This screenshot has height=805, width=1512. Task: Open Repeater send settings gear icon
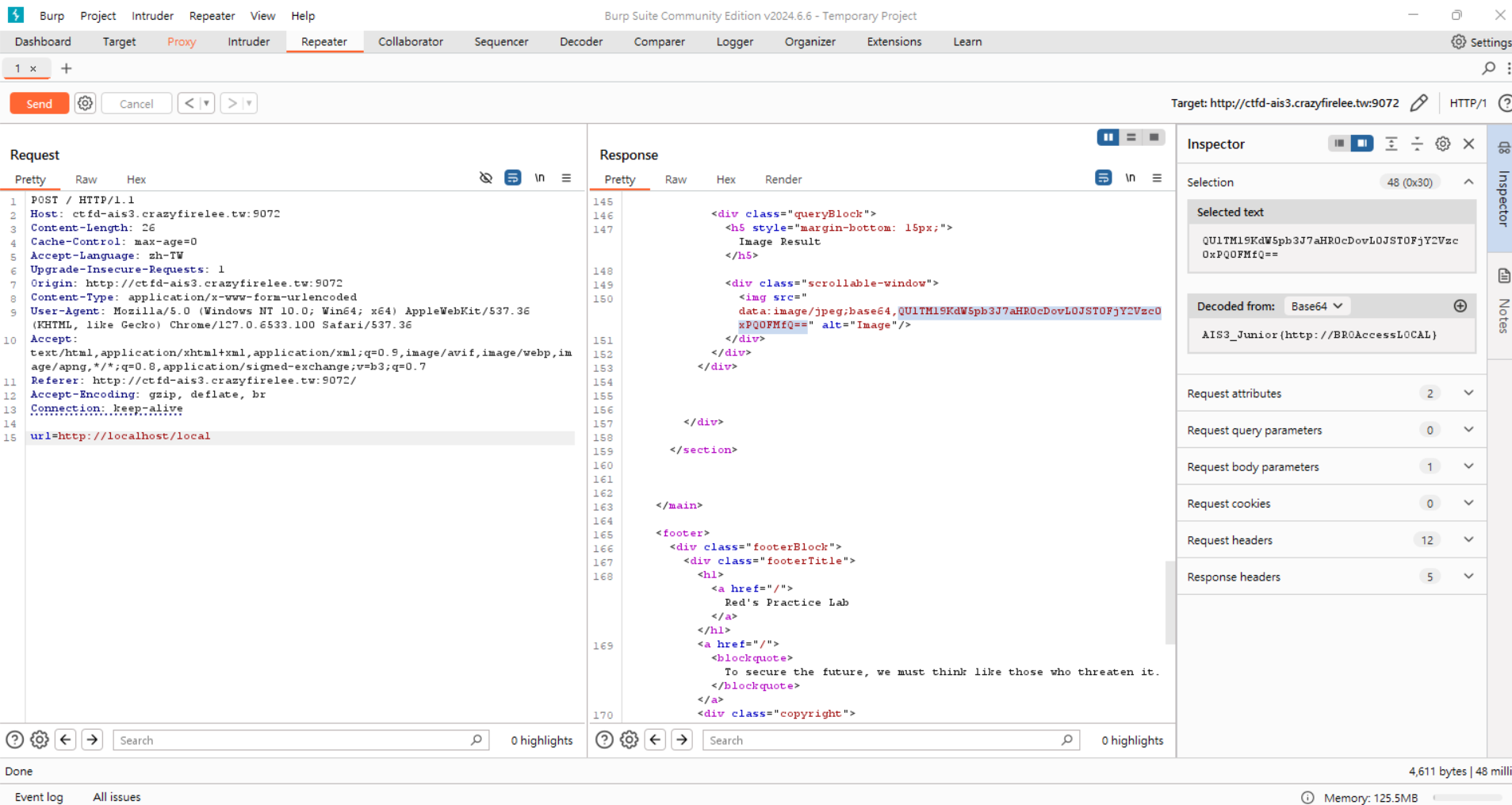click(85, 103)
